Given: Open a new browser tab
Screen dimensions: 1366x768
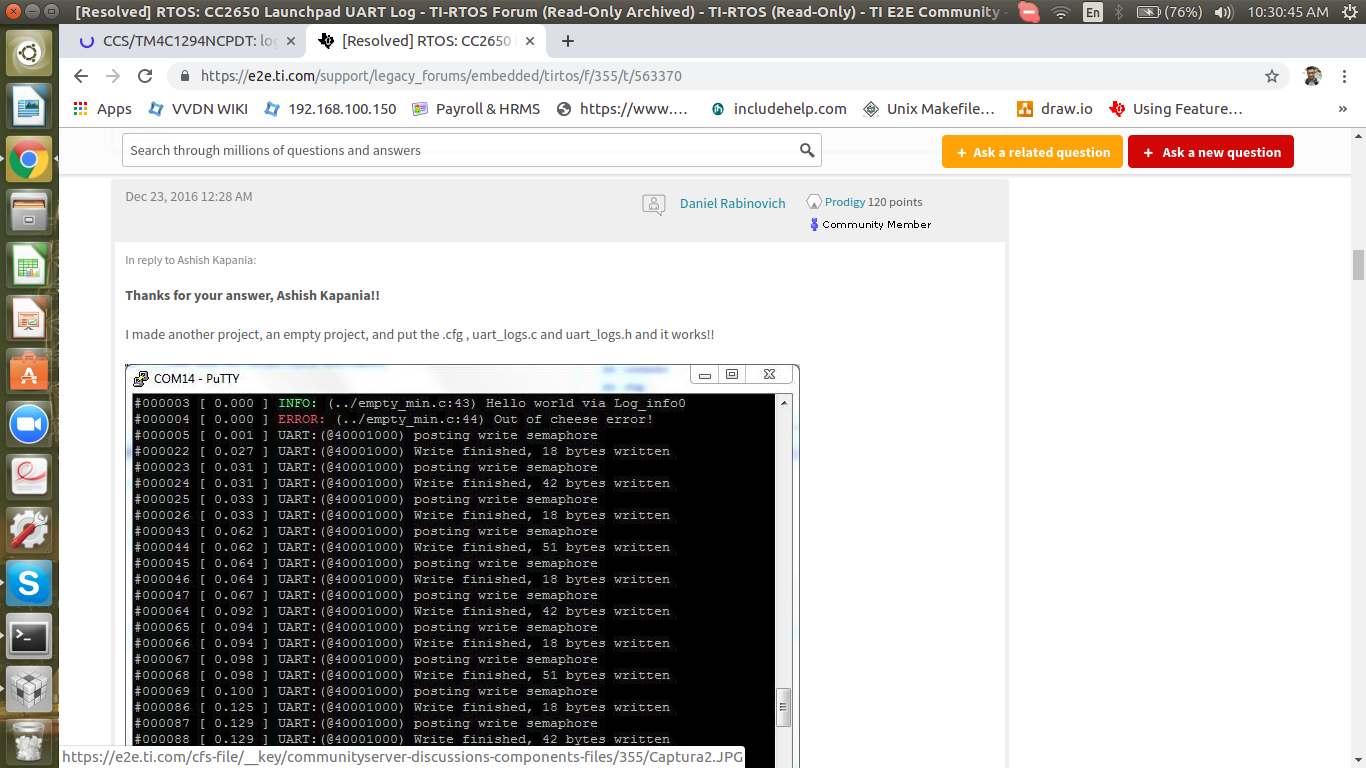Looking at the screenshot, I should point(568,41).
